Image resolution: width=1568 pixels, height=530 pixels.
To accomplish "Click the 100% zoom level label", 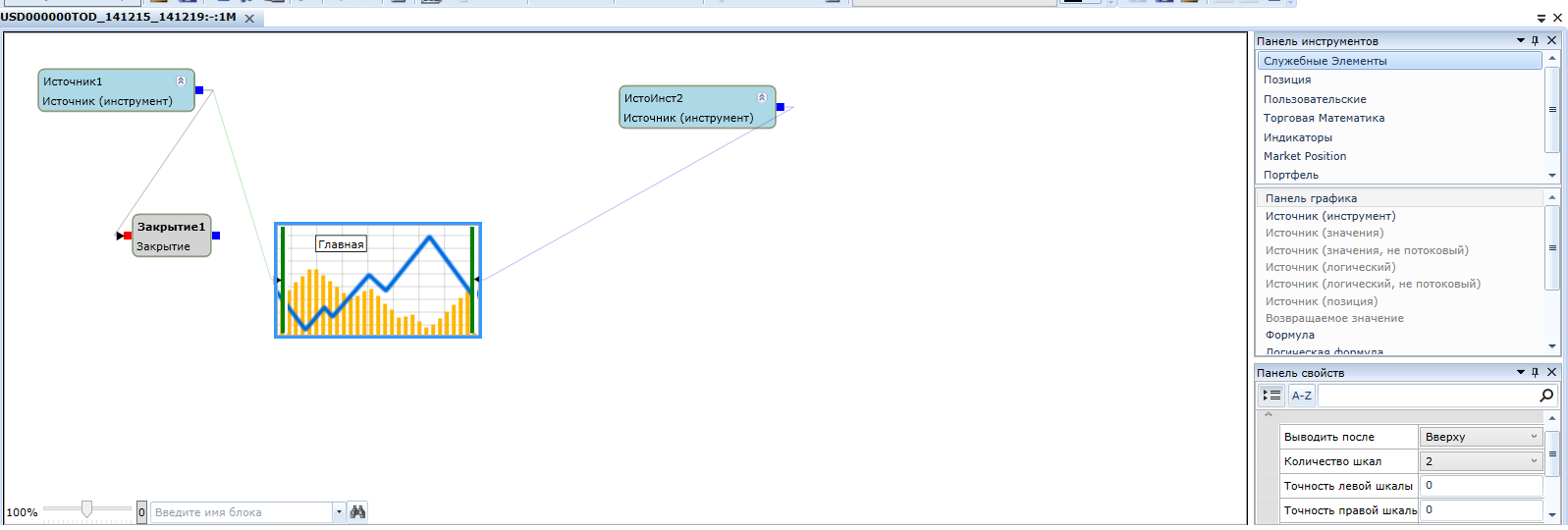I will click(x=22, y=512).
